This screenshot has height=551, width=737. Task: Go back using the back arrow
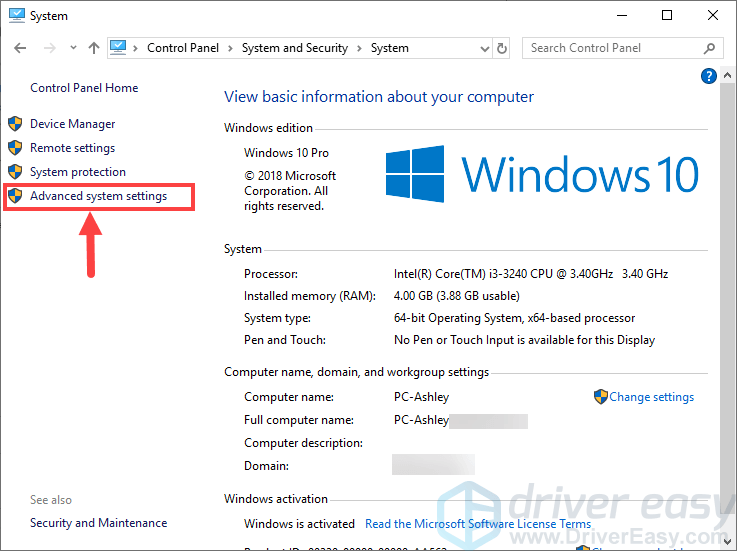(x=20, y=48)
